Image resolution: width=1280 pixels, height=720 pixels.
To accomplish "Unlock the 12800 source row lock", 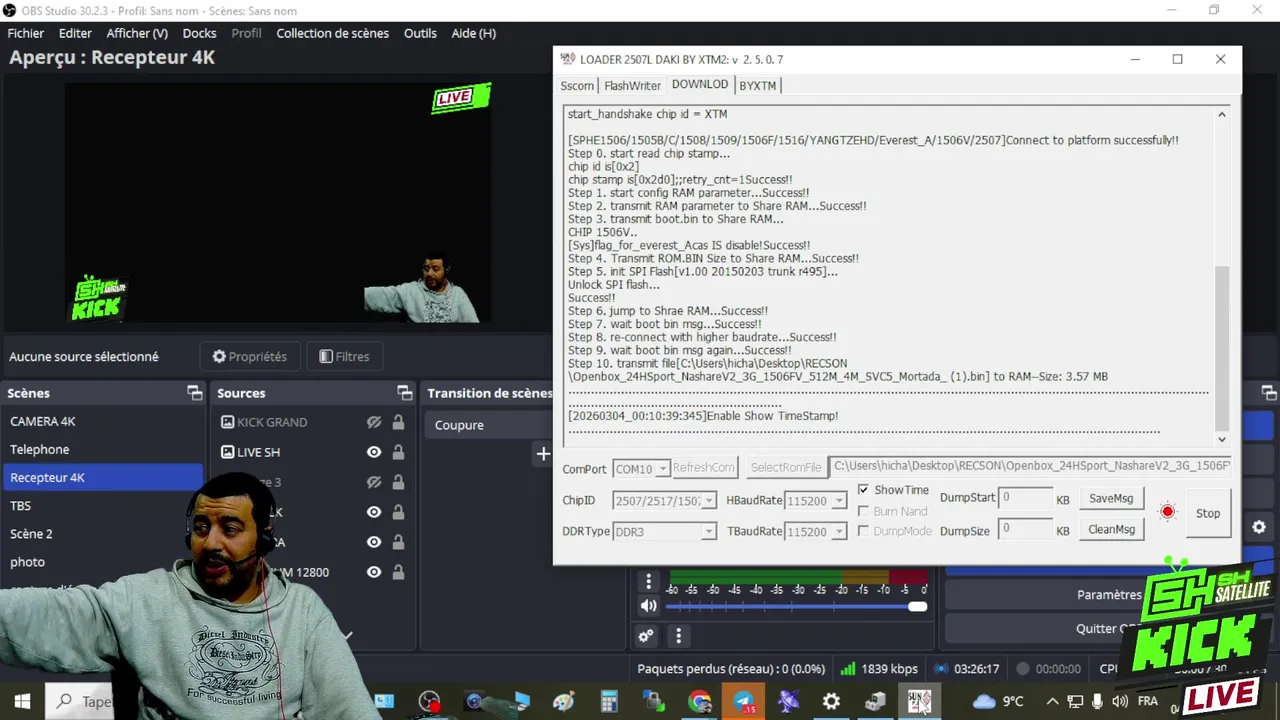I will point(398,572).
